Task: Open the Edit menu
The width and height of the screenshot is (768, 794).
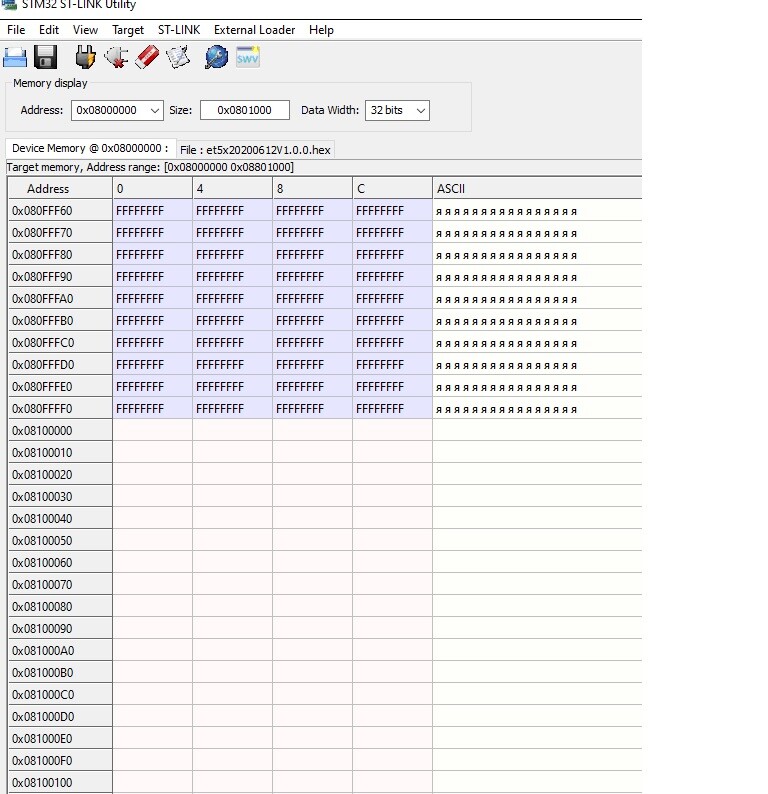Action: tap(49, 30)
